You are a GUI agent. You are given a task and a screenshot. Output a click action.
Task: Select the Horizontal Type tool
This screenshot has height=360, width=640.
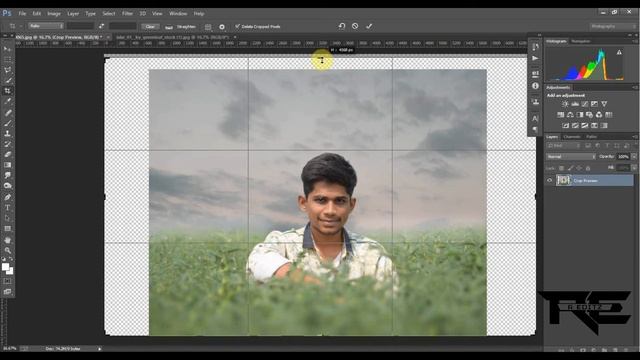coord(7,208)
